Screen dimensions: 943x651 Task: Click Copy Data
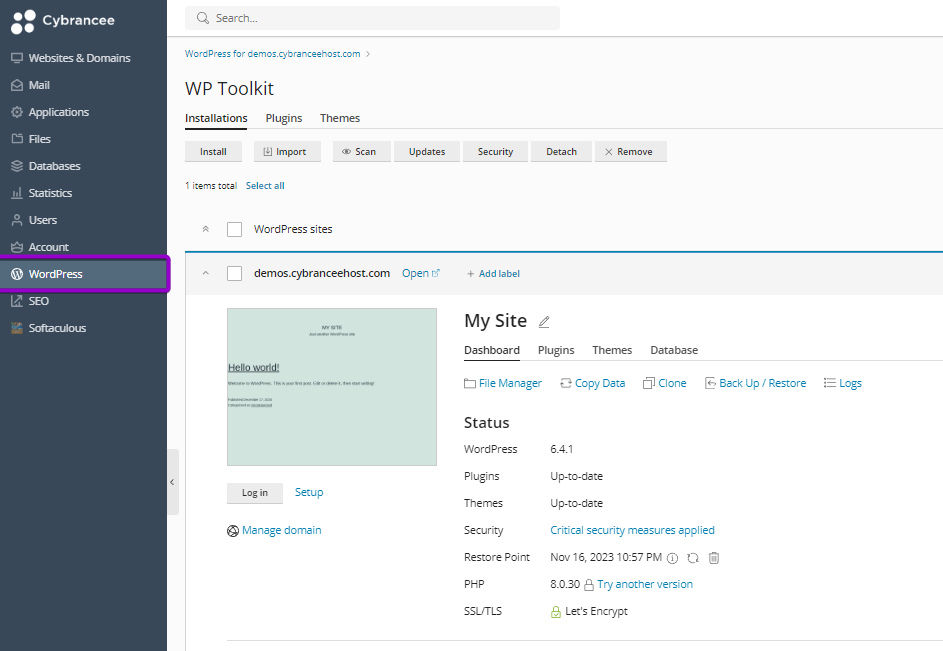point(592,383)
